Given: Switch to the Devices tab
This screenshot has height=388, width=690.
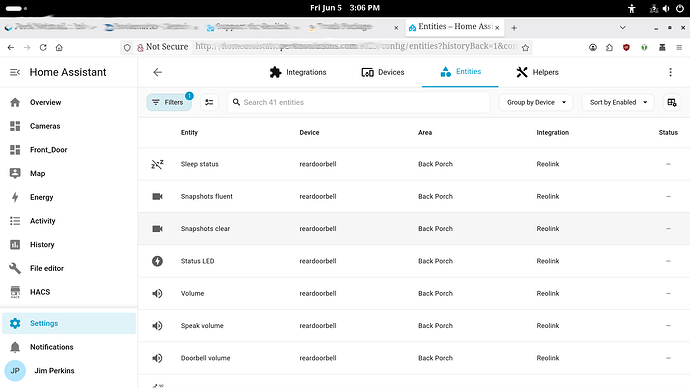Looking at the screenshot, I should (x=383, y=72).
